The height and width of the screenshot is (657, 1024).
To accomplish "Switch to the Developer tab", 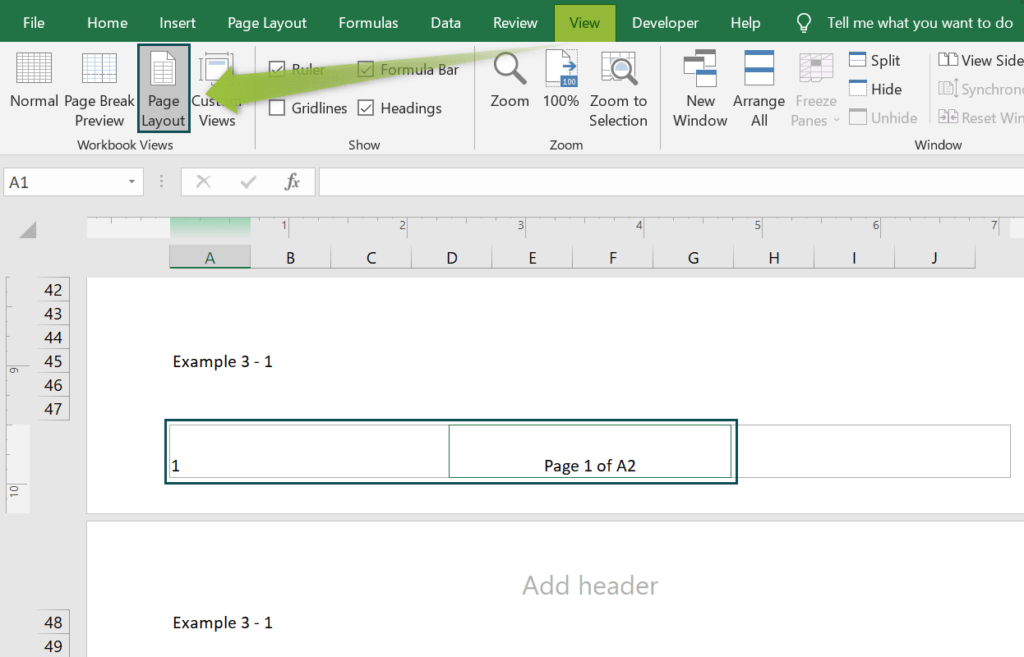I will 664,21.
